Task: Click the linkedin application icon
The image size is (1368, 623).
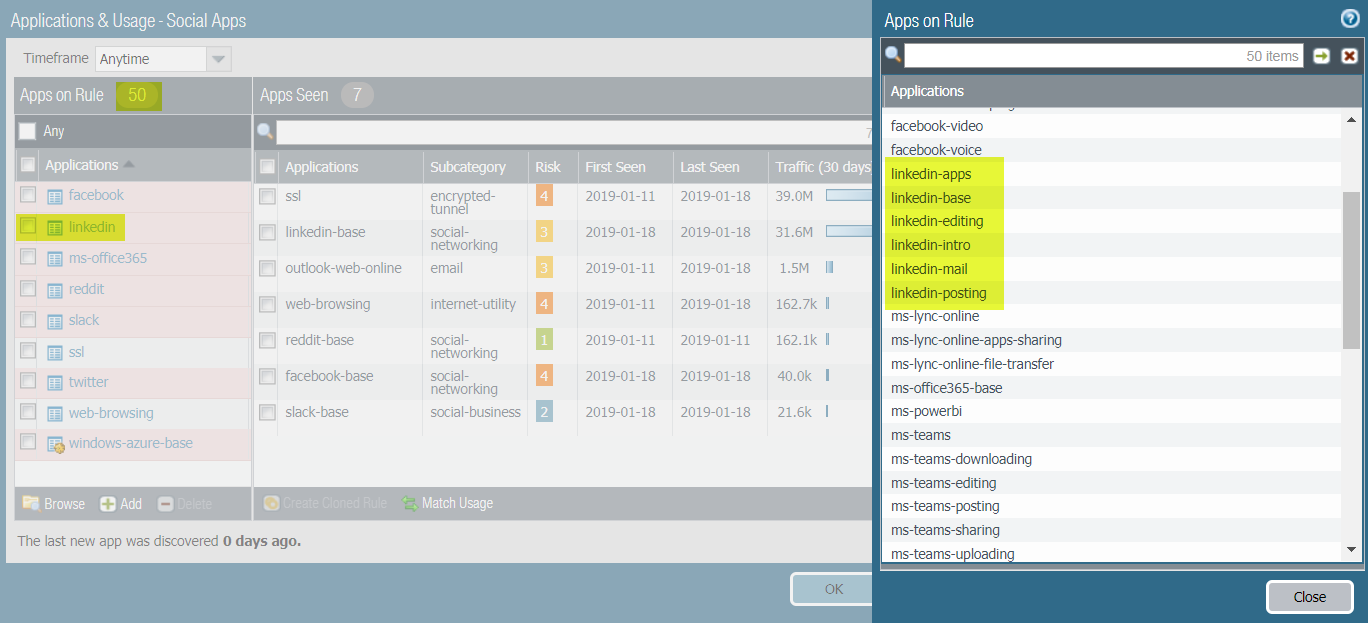Action: 55,228
